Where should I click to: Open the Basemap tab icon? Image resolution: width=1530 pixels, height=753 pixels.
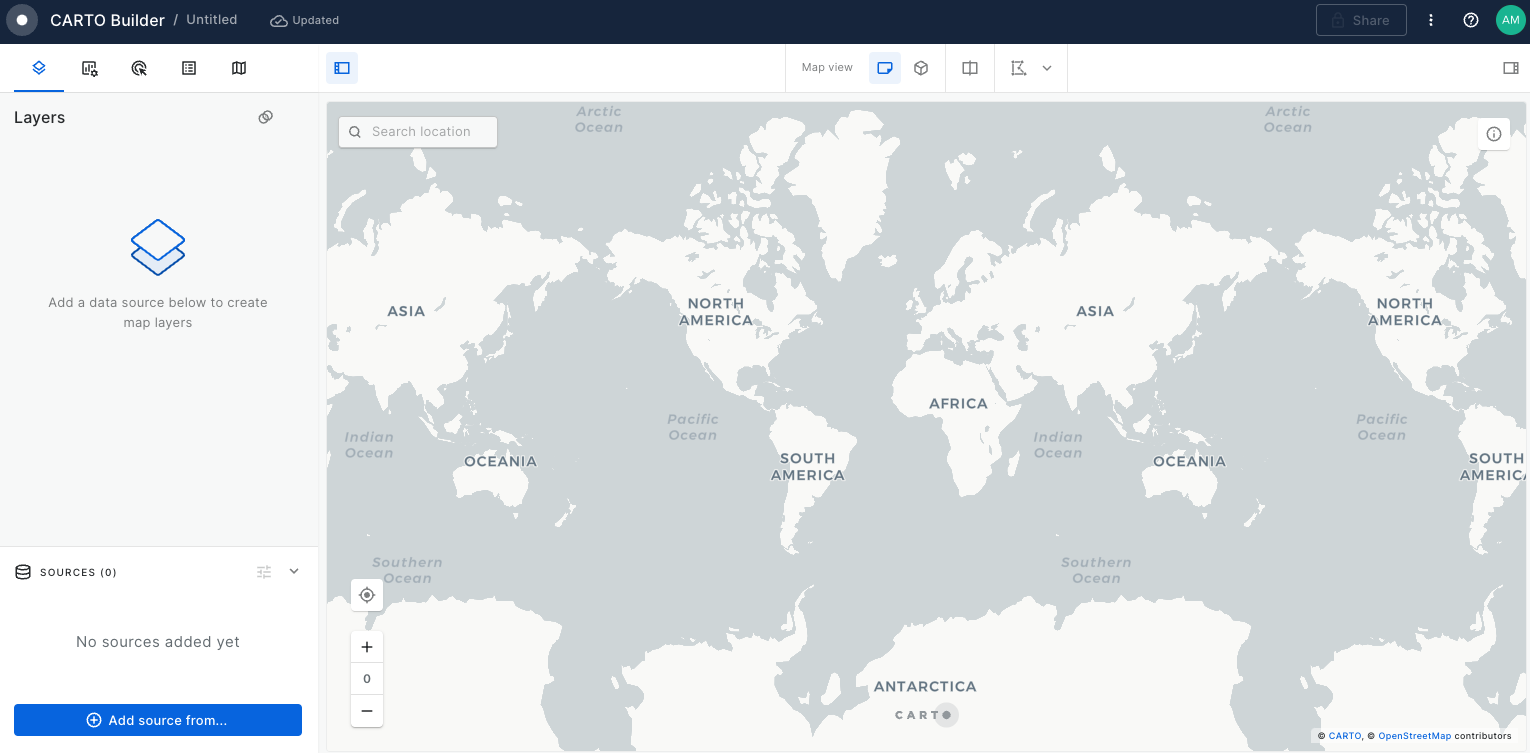tap(239, 68)
